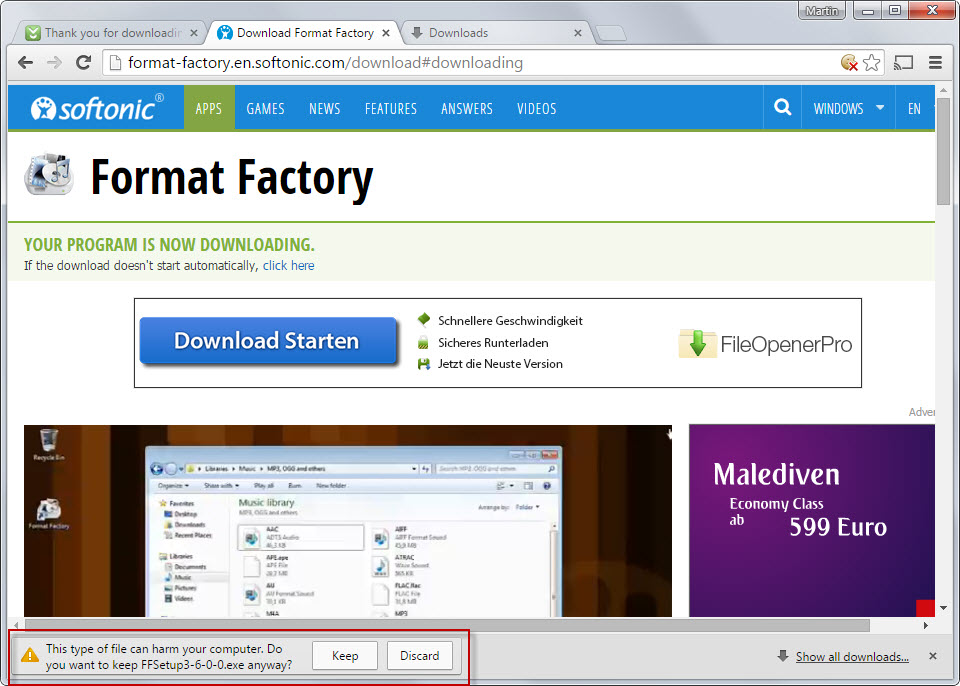
Task: Open EN language selector
Action: tap(915, 108)
